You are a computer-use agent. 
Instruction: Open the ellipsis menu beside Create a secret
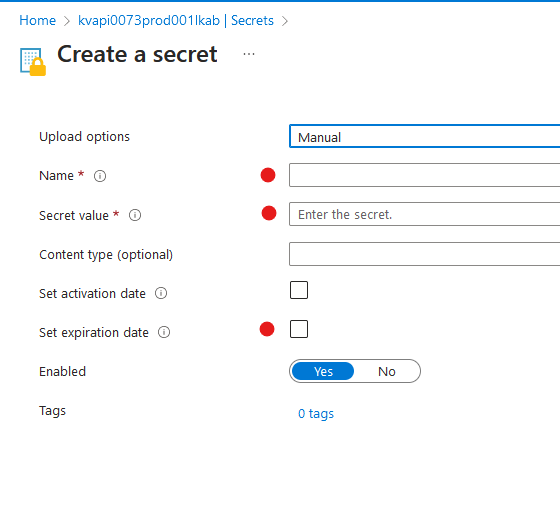tap(249, 54)
